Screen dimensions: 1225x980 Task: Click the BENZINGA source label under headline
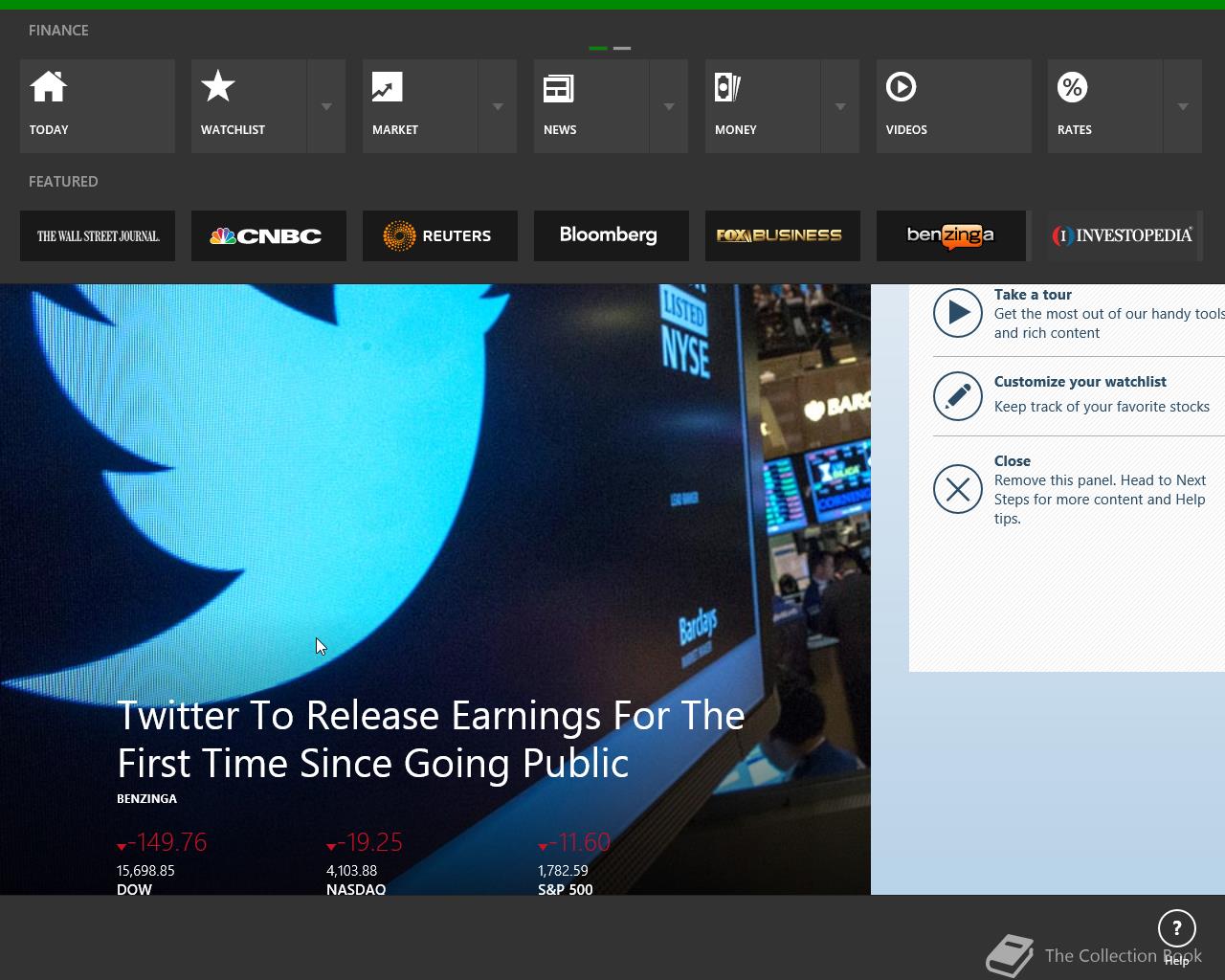pos(146,798)
